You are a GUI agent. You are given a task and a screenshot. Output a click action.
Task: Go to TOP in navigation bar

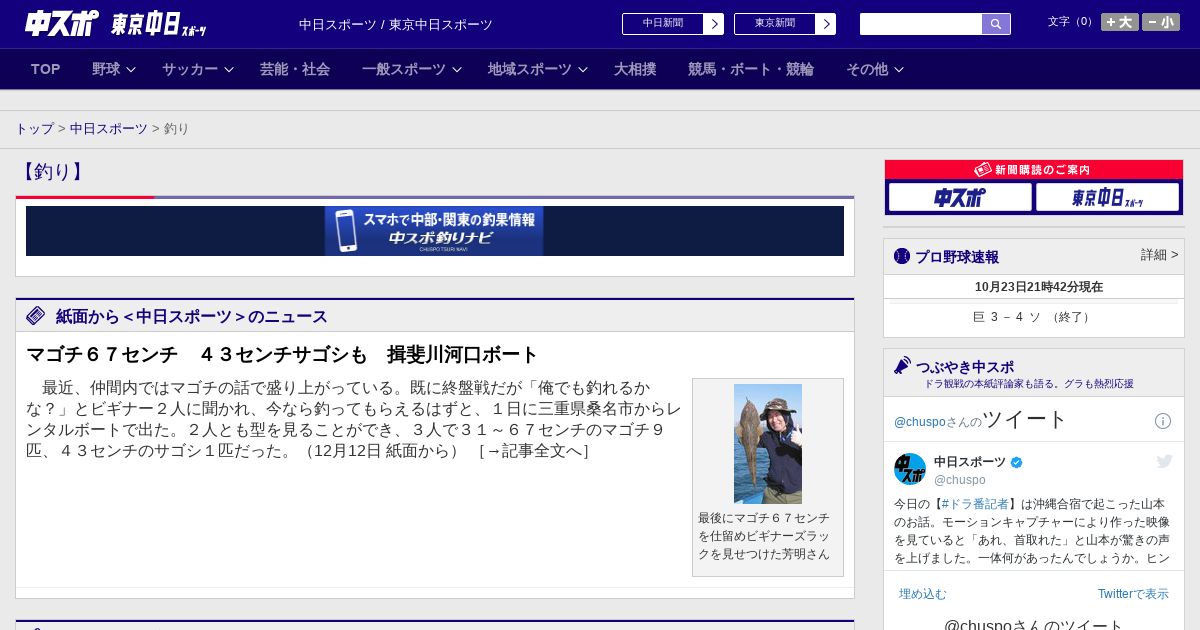coord(46,69)
